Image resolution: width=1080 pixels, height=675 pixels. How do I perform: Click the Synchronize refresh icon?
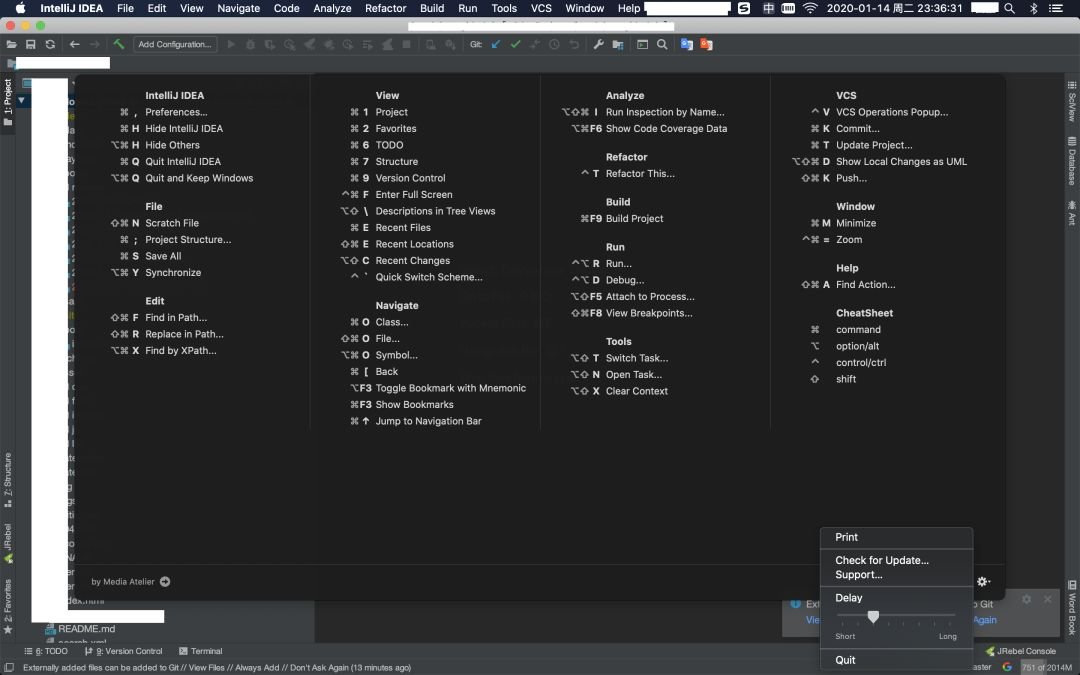coord(50,44)
